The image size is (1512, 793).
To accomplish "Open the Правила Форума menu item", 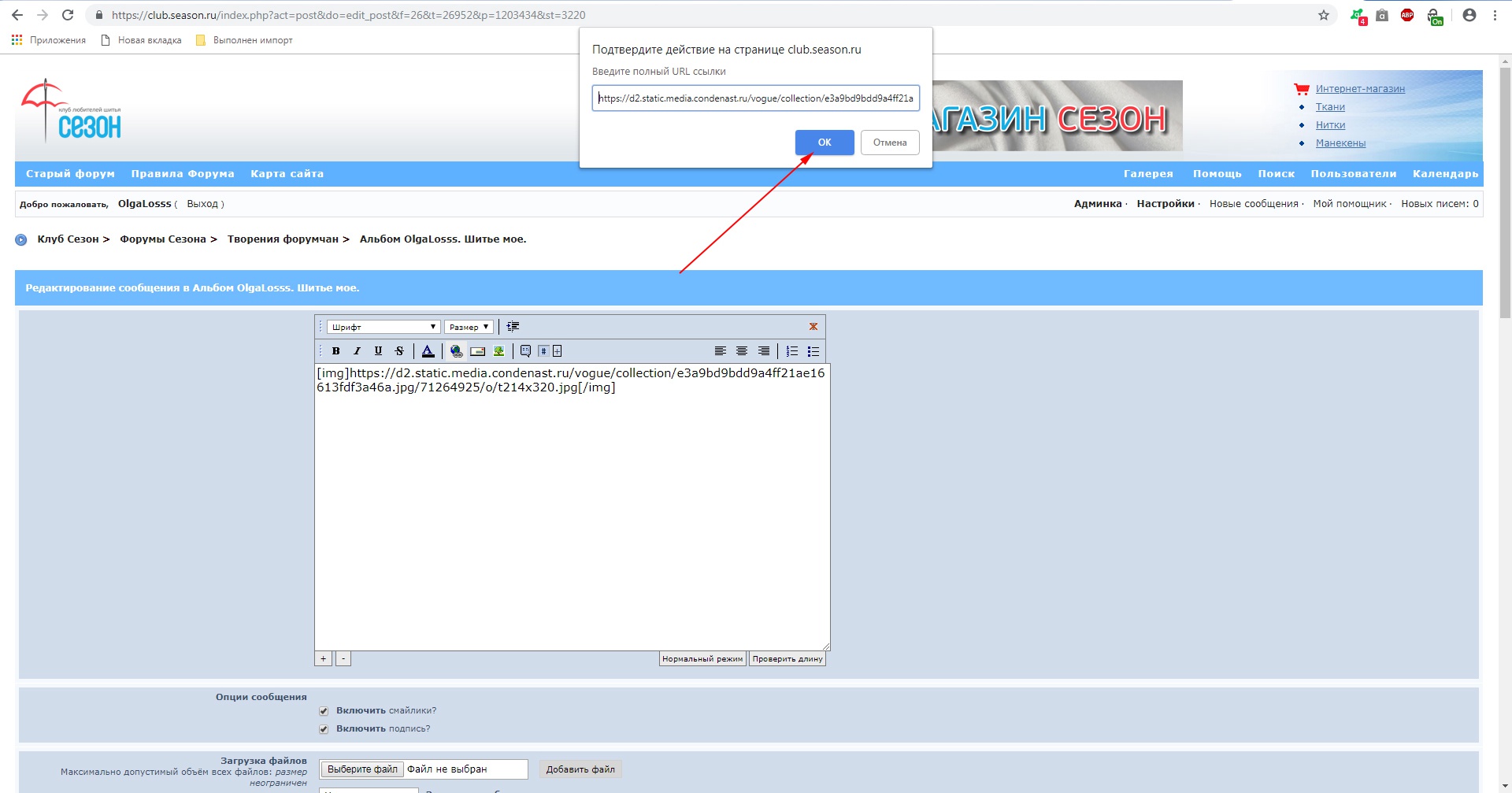I will click(x=183, y=174).
